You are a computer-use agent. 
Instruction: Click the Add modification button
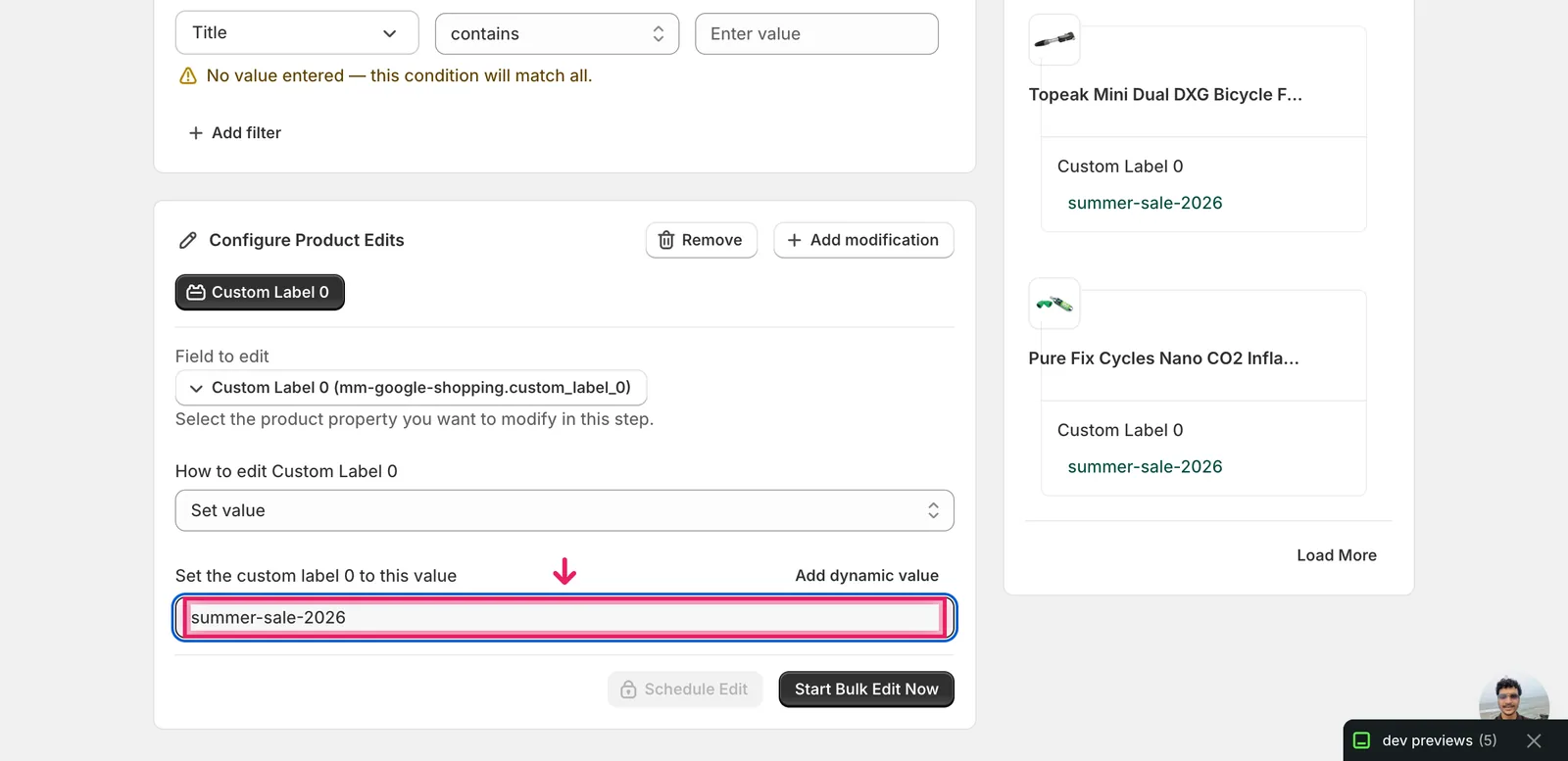(863, 240)
